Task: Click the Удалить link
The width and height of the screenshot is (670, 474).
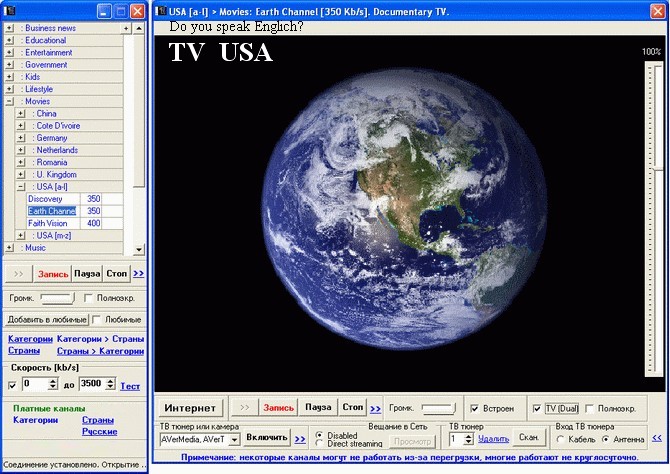Action: coord(494,439)
